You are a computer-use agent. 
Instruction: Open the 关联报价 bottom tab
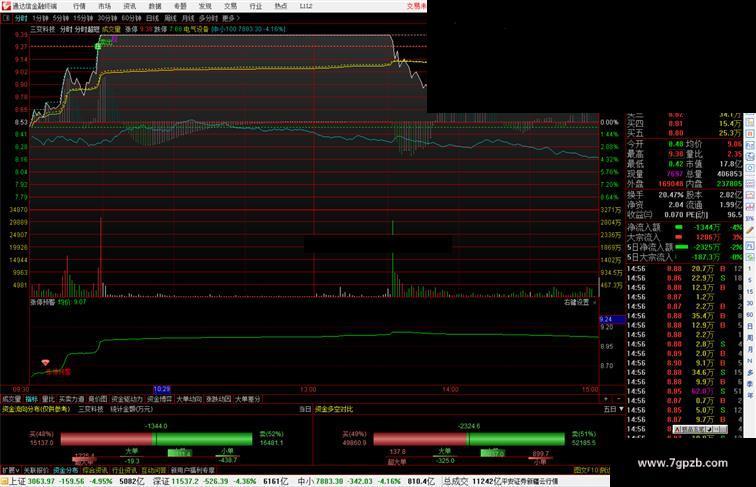(x=36, y=470)
